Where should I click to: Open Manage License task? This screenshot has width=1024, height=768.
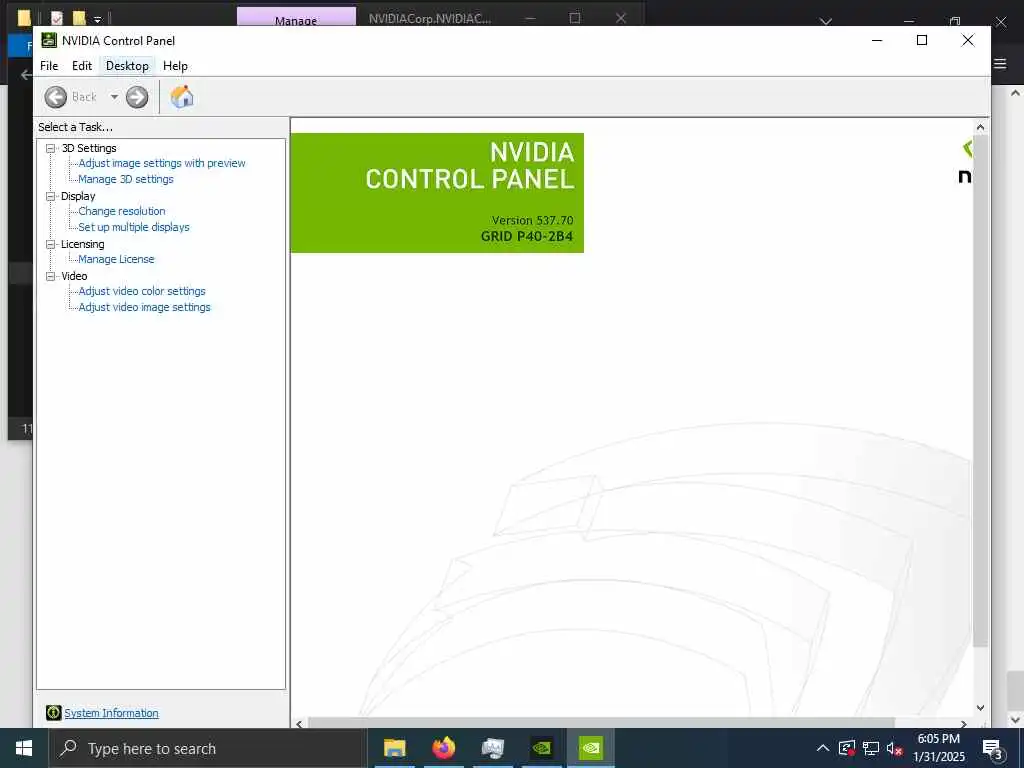pyautogui.click(x=116, y=259)
